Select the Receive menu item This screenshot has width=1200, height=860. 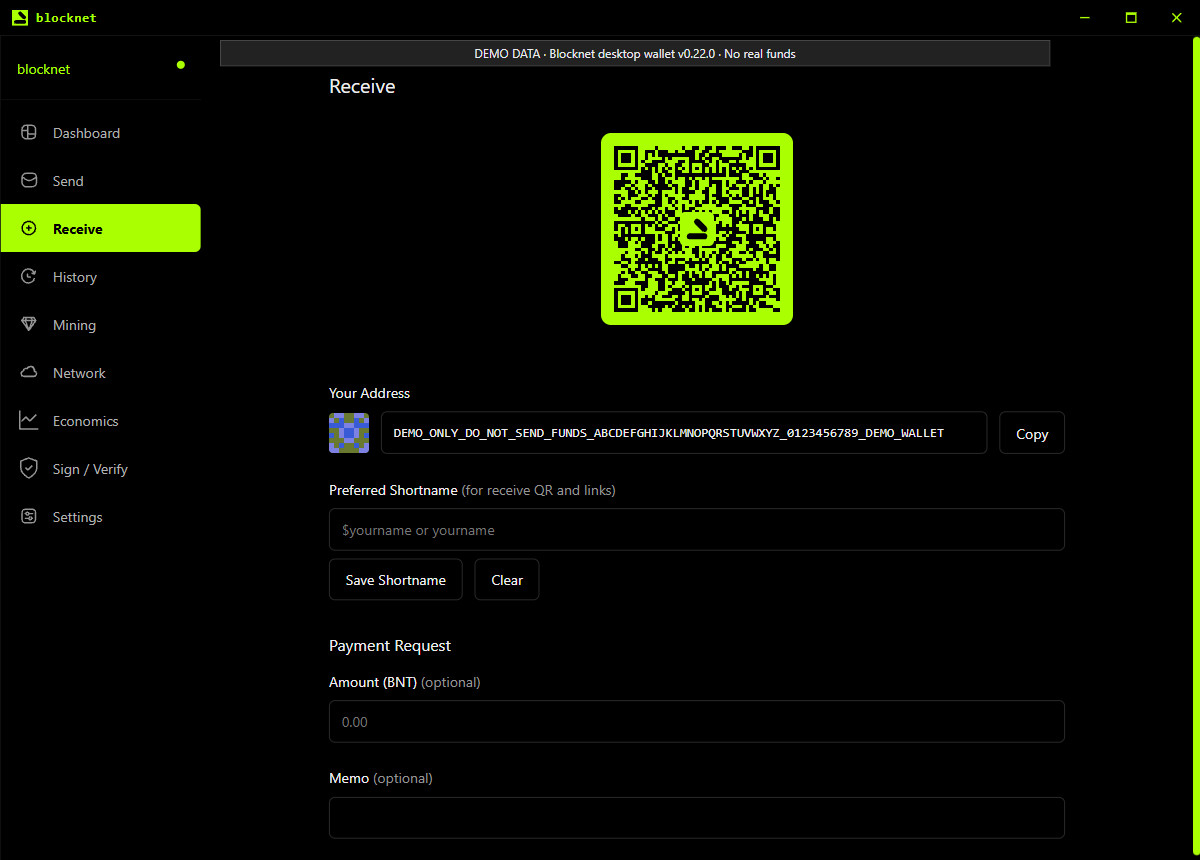pos(101,228)
